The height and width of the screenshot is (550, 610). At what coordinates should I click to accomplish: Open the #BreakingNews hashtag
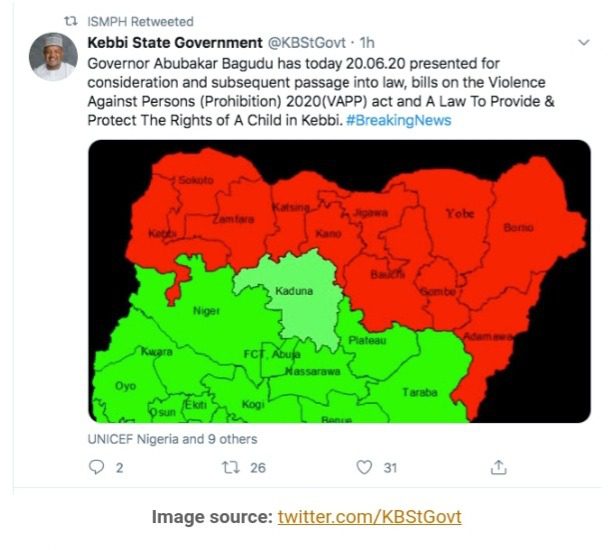398,120
